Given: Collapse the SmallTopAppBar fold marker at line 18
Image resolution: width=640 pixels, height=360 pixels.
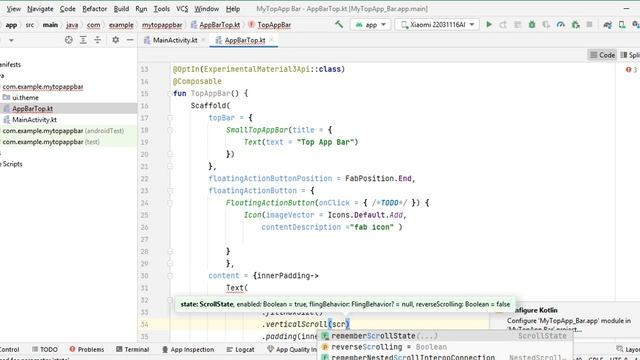Looking at the screenshot, I should point(170,130).
